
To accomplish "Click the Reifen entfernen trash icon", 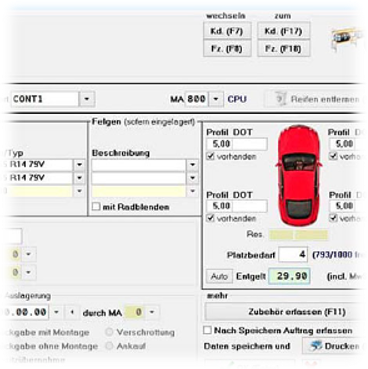I will 280,99.
